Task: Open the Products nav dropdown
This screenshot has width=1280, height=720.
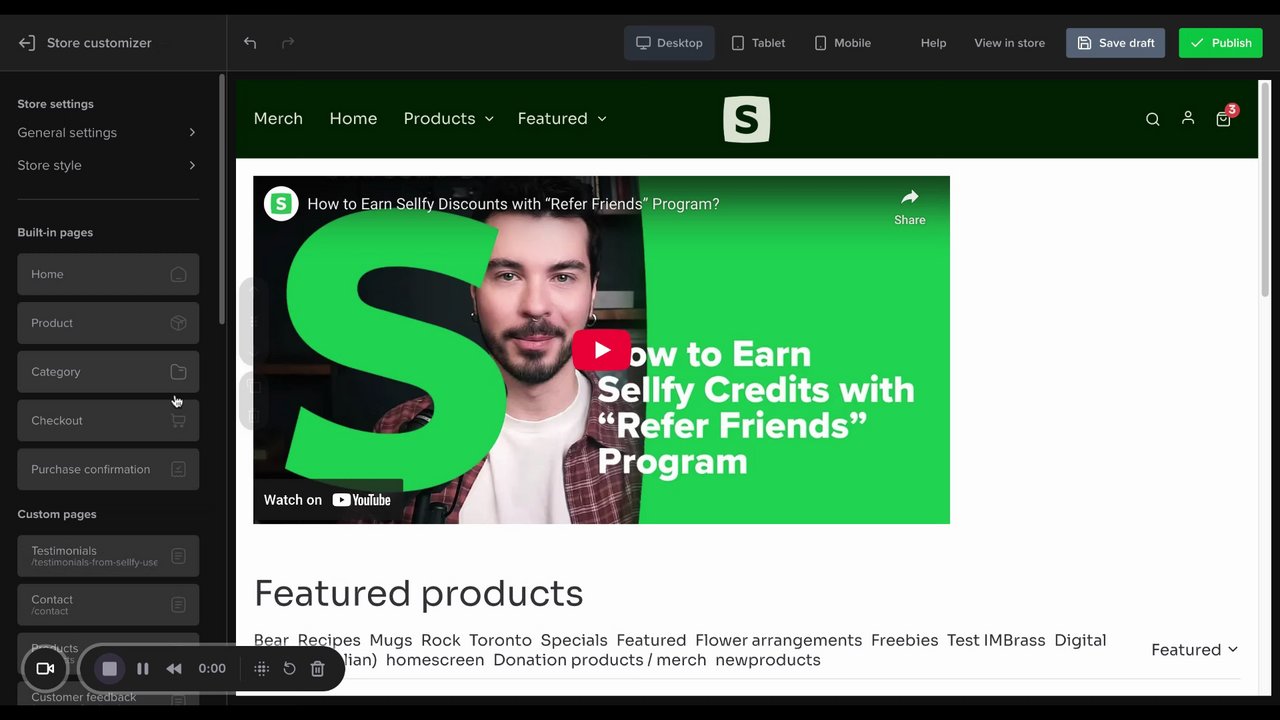Action: 448,119
